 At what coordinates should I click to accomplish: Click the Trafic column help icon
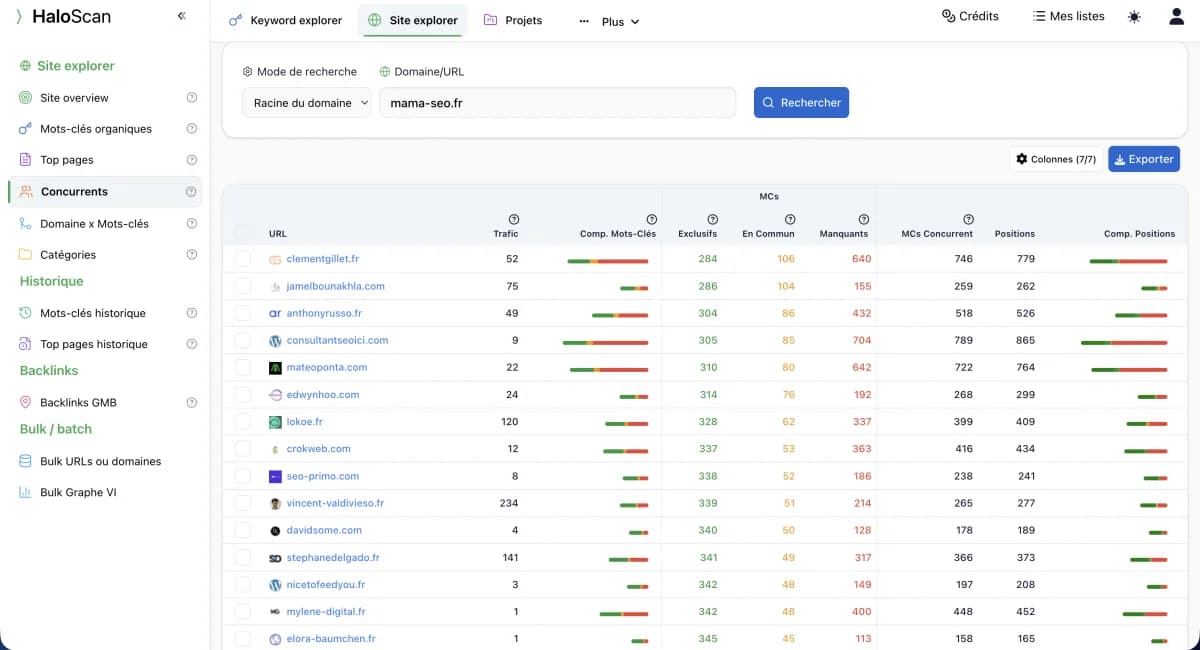514,219
